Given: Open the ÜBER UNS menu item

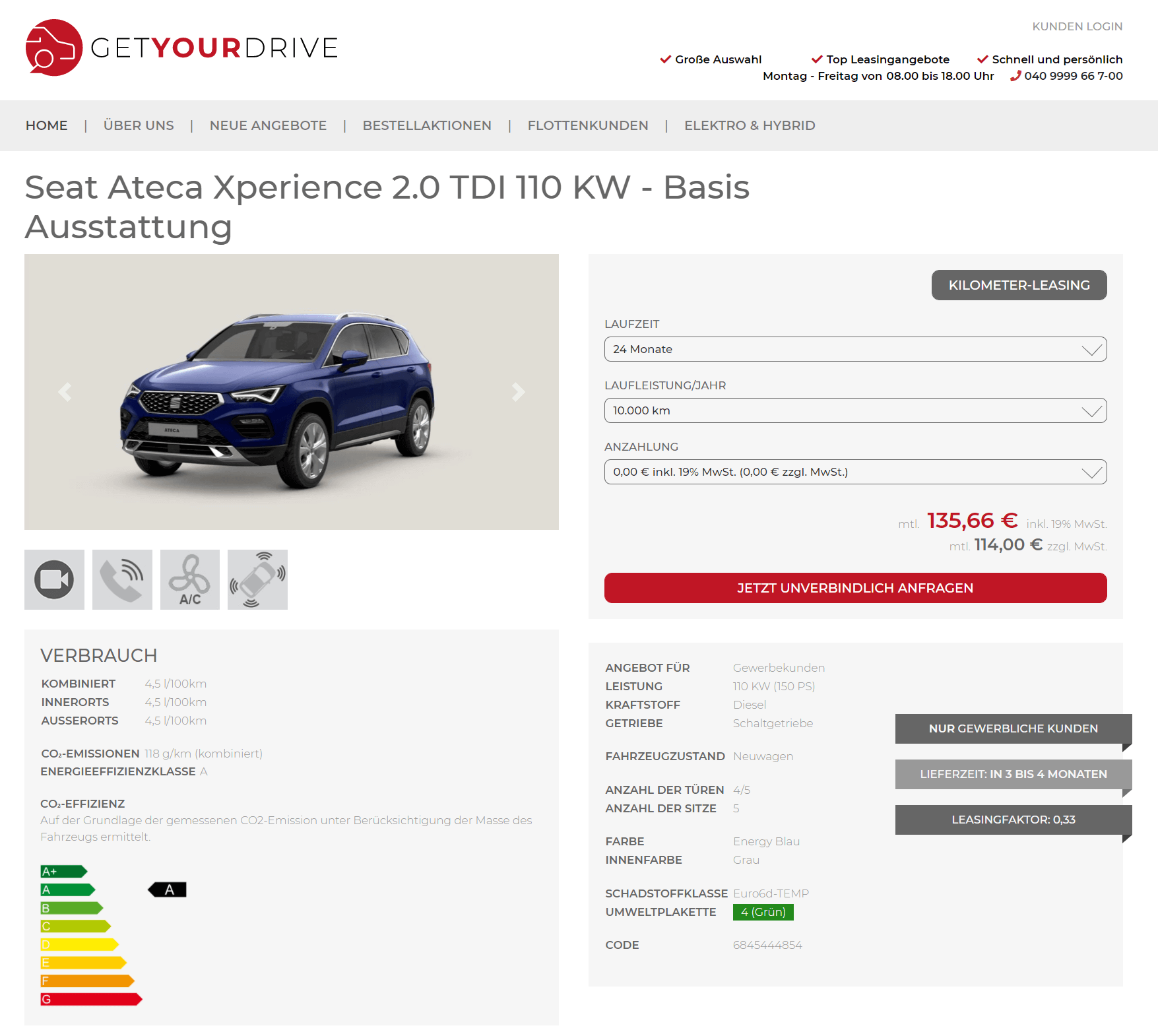Looking at the screenshot, I should click(139, 125).
